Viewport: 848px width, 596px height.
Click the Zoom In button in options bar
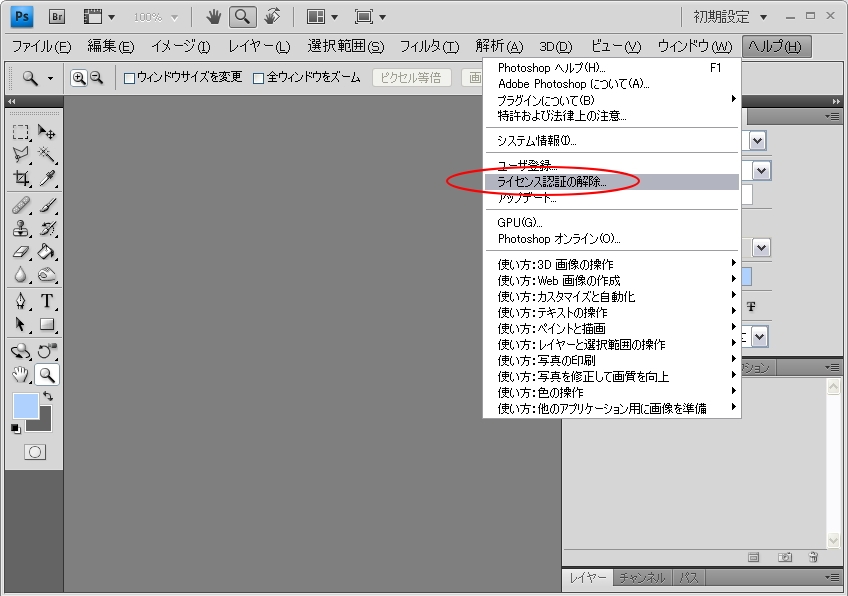79,78
